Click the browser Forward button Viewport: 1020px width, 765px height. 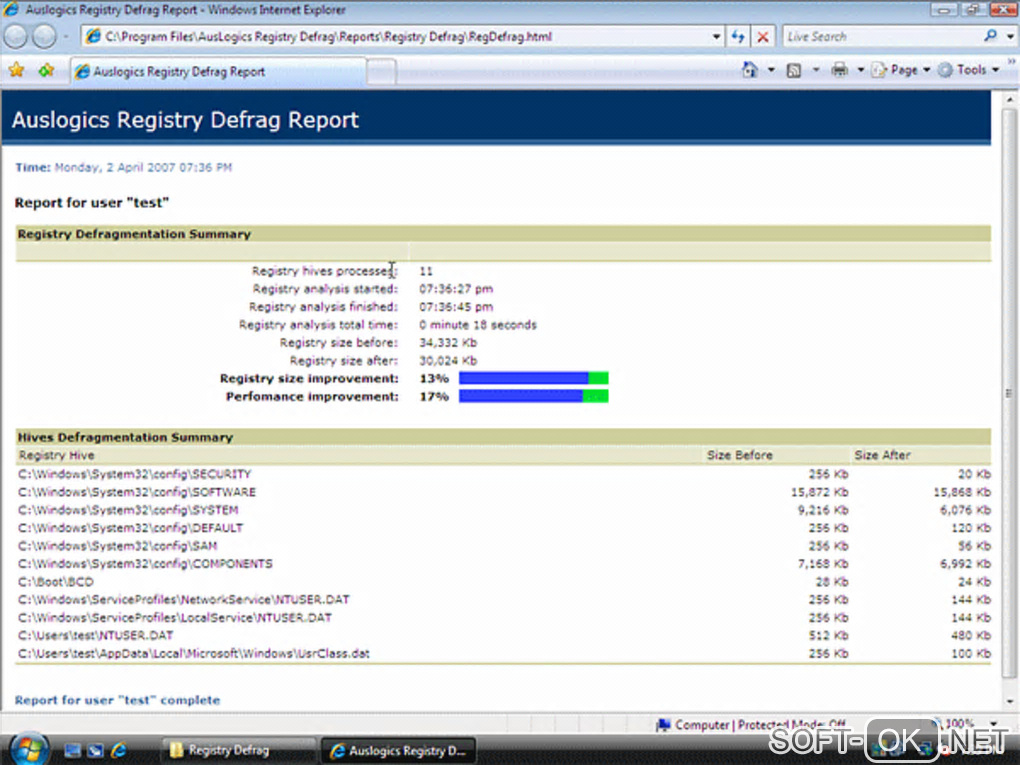[x=44, y=36]
